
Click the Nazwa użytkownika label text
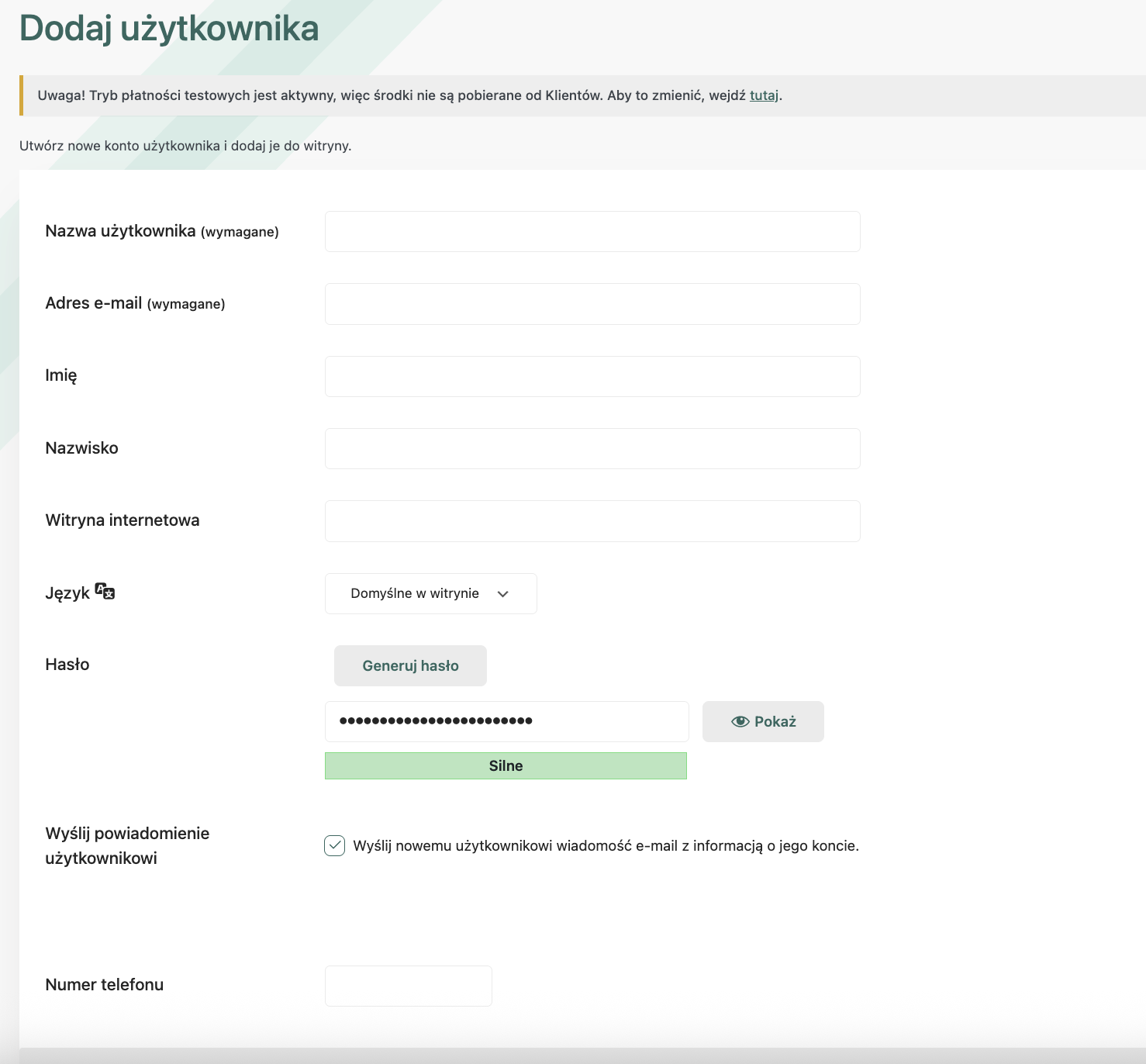click(120, 231)
